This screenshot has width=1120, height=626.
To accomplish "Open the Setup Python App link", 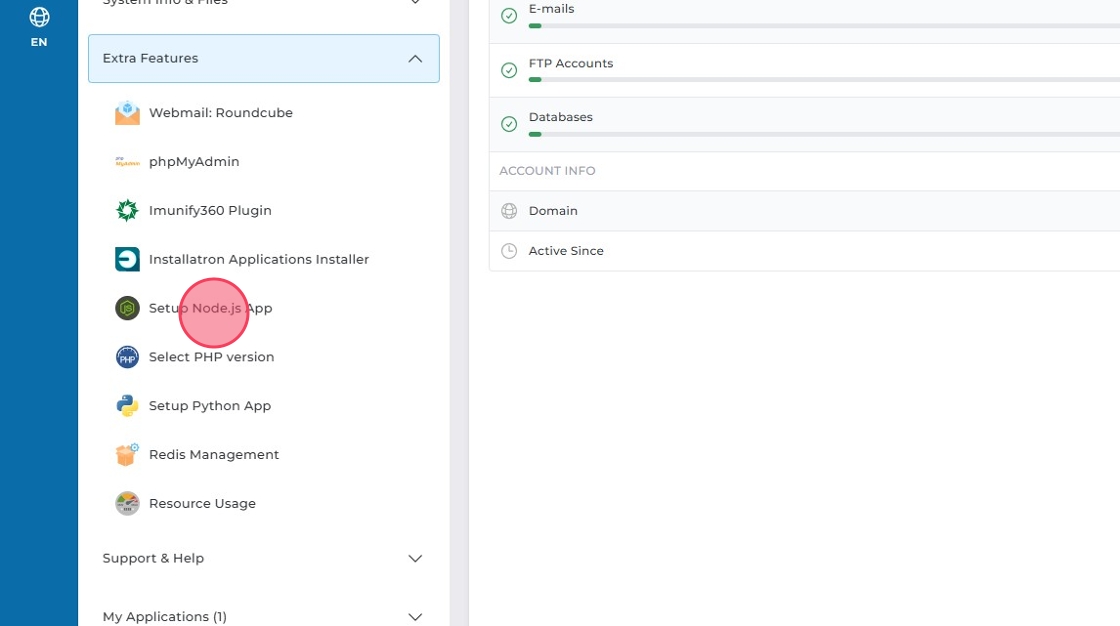I will 210,406.
